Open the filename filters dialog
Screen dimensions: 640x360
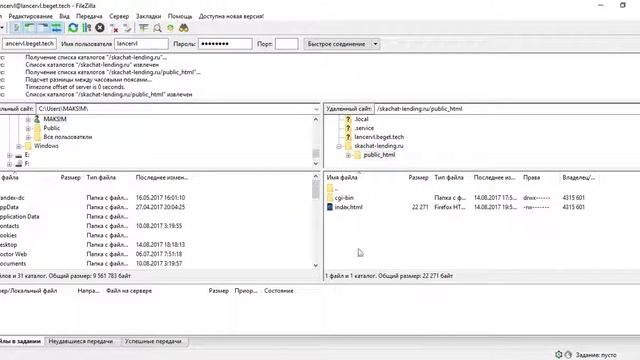(143, 28)
